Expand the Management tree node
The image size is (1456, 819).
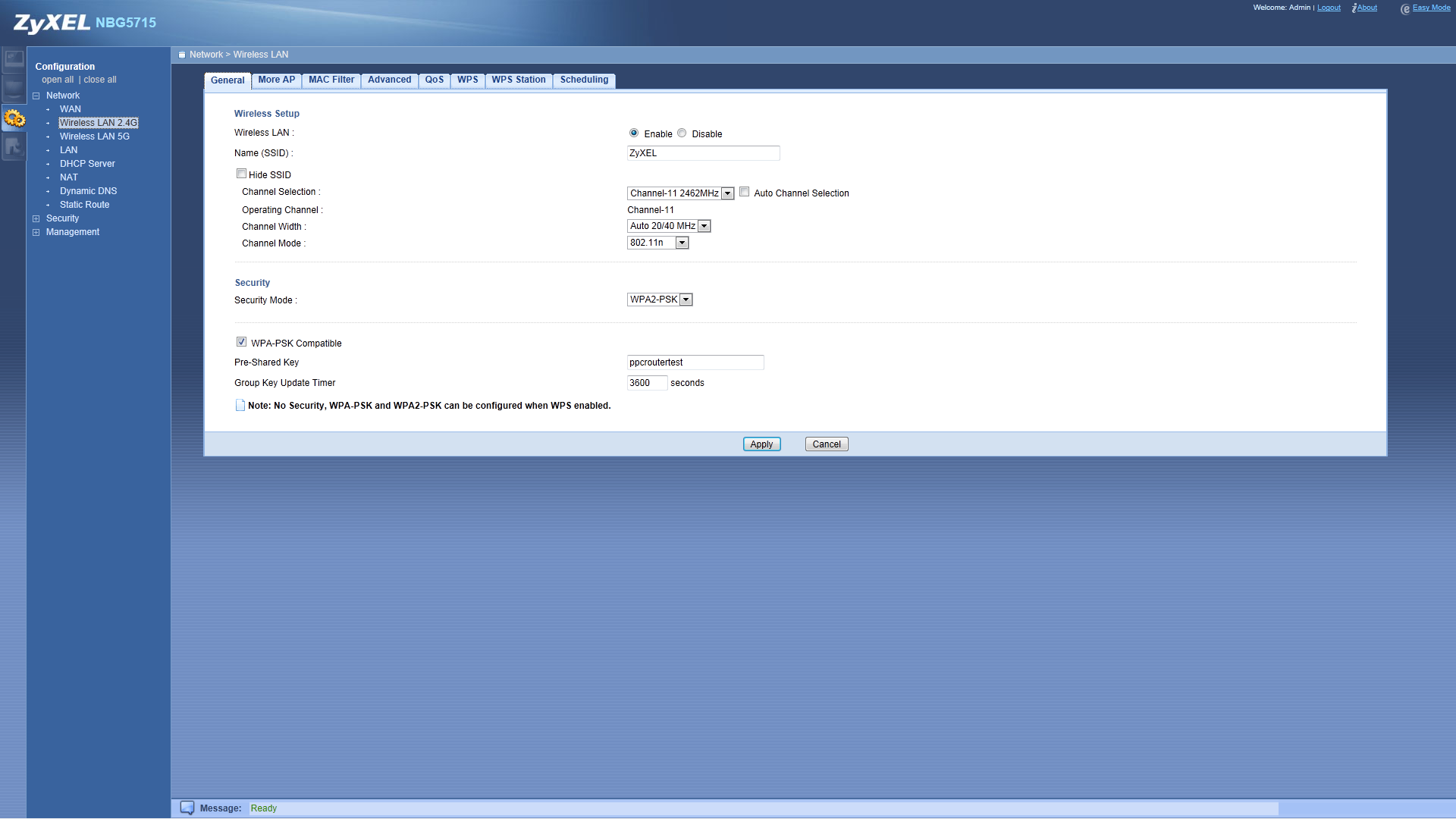point(36,233)
